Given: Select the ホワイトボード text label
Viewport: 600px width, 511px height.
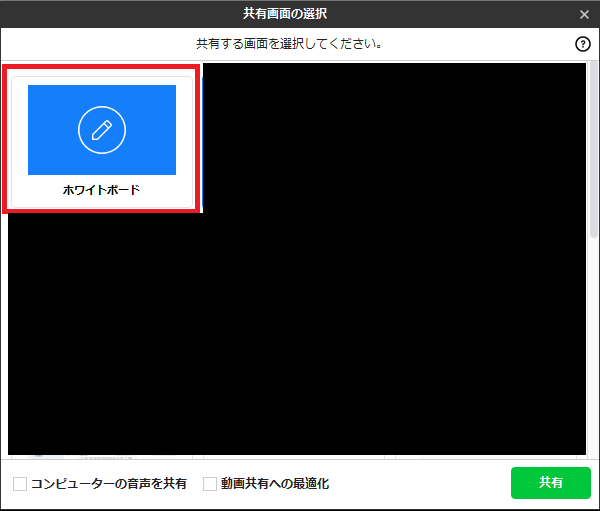Looking at the screenshot, I should [x=101, y=189].
